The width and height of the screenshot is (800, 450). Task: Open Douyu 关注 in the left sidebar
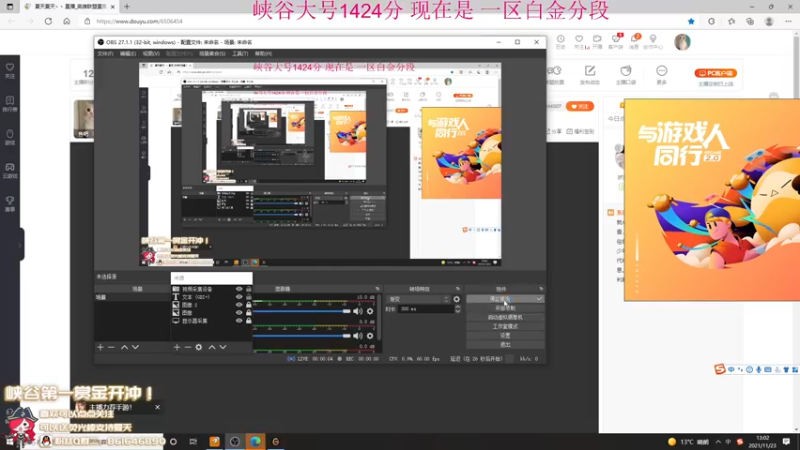point(10,71)
